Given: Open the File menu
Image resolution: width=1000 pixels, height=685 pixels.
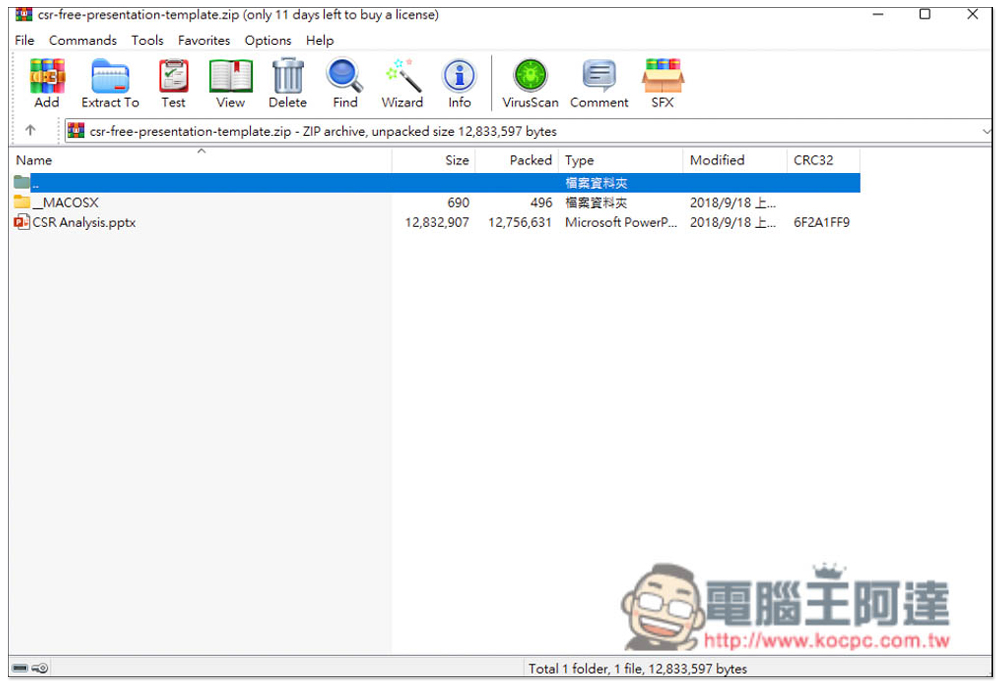Looking at the screenshot, I should click(x=24, y=40).
